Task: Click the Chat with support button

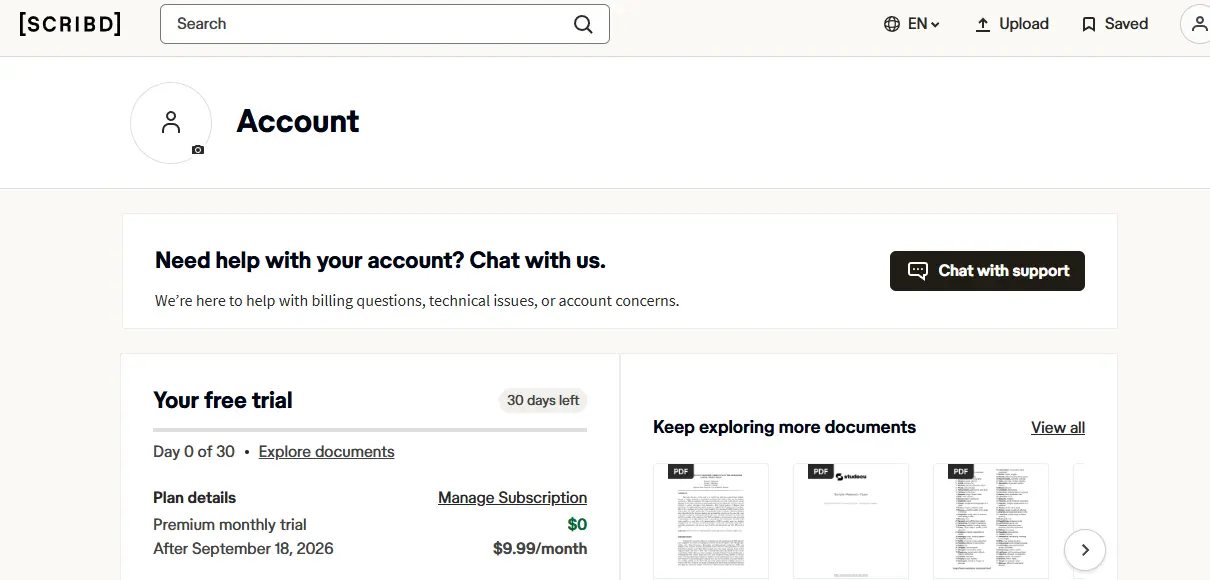Action: pyautogui.click(x=987, y=271)
